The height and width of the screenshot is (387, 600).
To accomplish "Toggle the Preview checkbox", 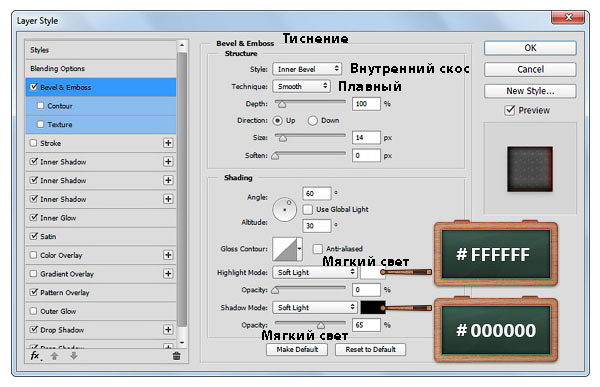I will pos(510,110).
